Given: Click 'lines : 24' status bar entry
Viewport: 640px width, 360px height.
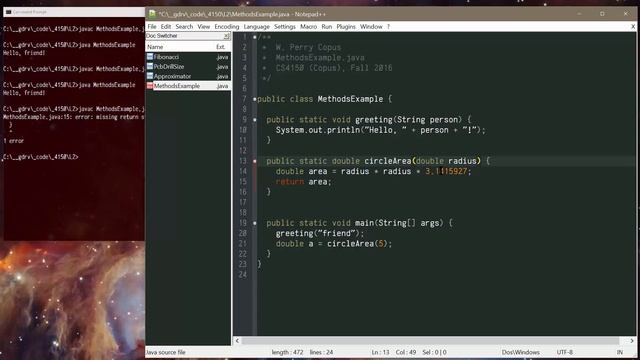Looking at the screenshot, I should point(321,352).
